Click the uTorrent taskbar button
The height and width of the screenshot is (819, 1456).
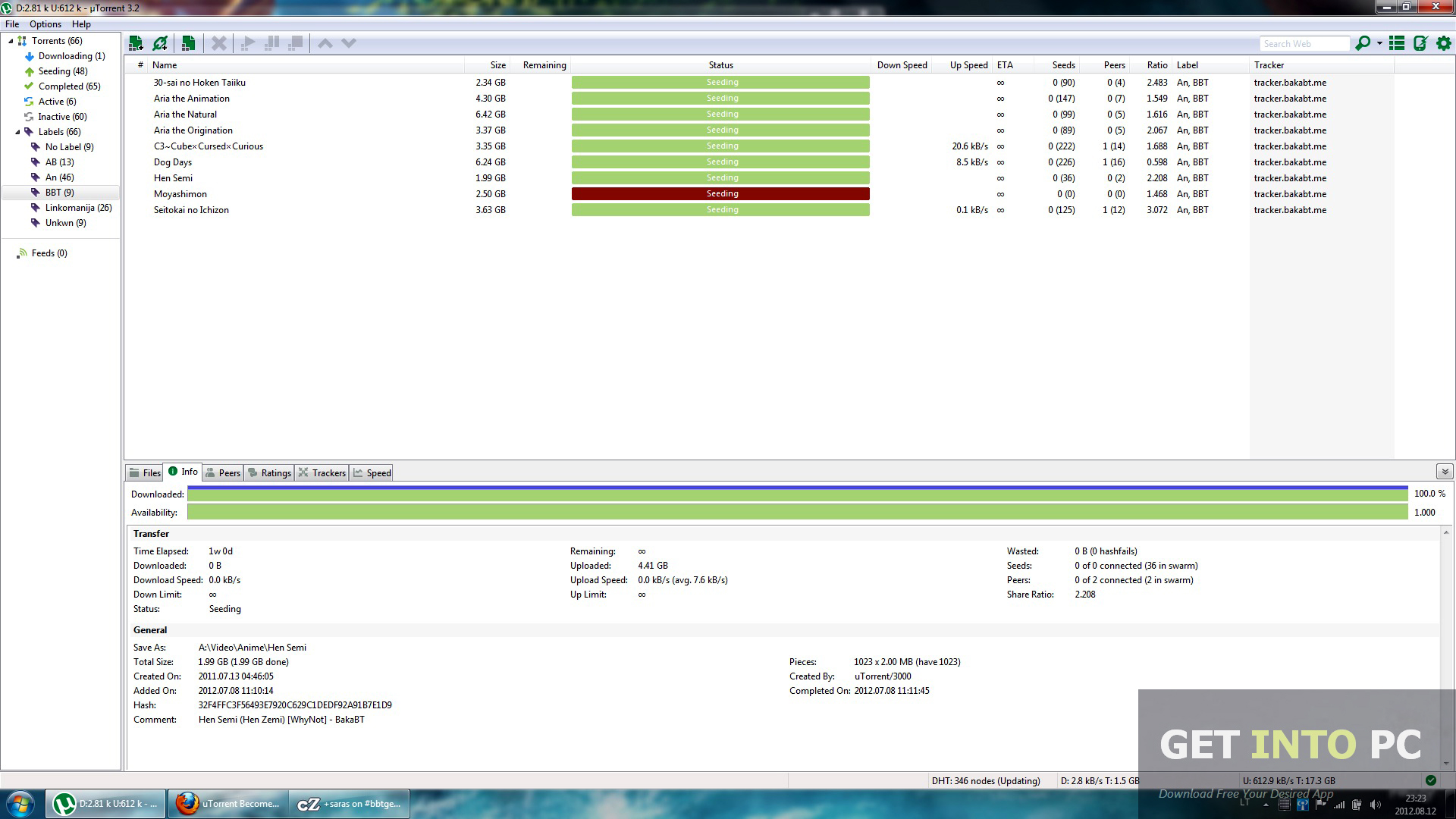pyautogui.click(x=105, y=804)
